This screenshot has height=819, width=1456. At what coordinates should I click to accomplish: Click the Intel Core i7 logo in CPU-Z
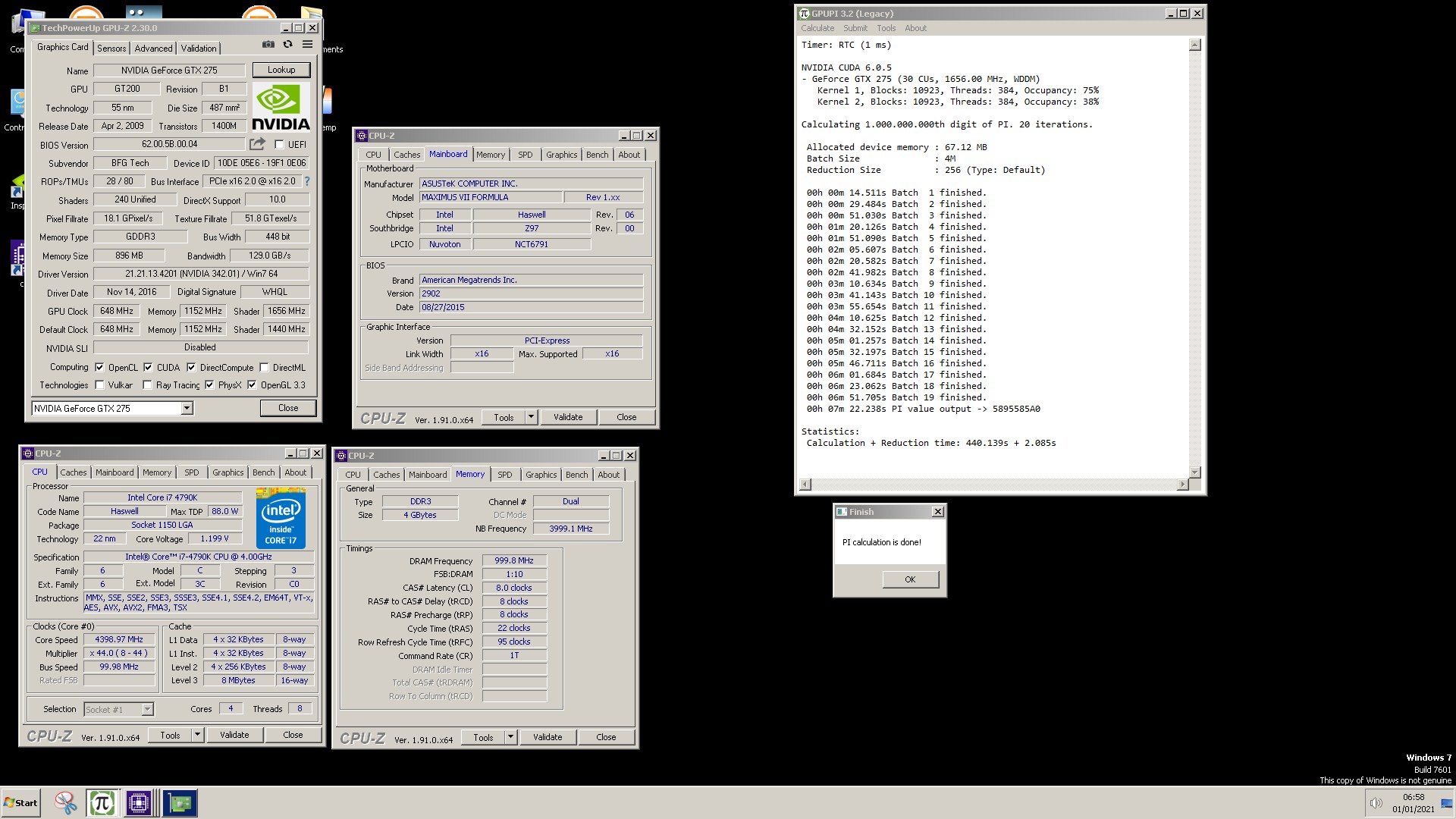click(281, 519)
